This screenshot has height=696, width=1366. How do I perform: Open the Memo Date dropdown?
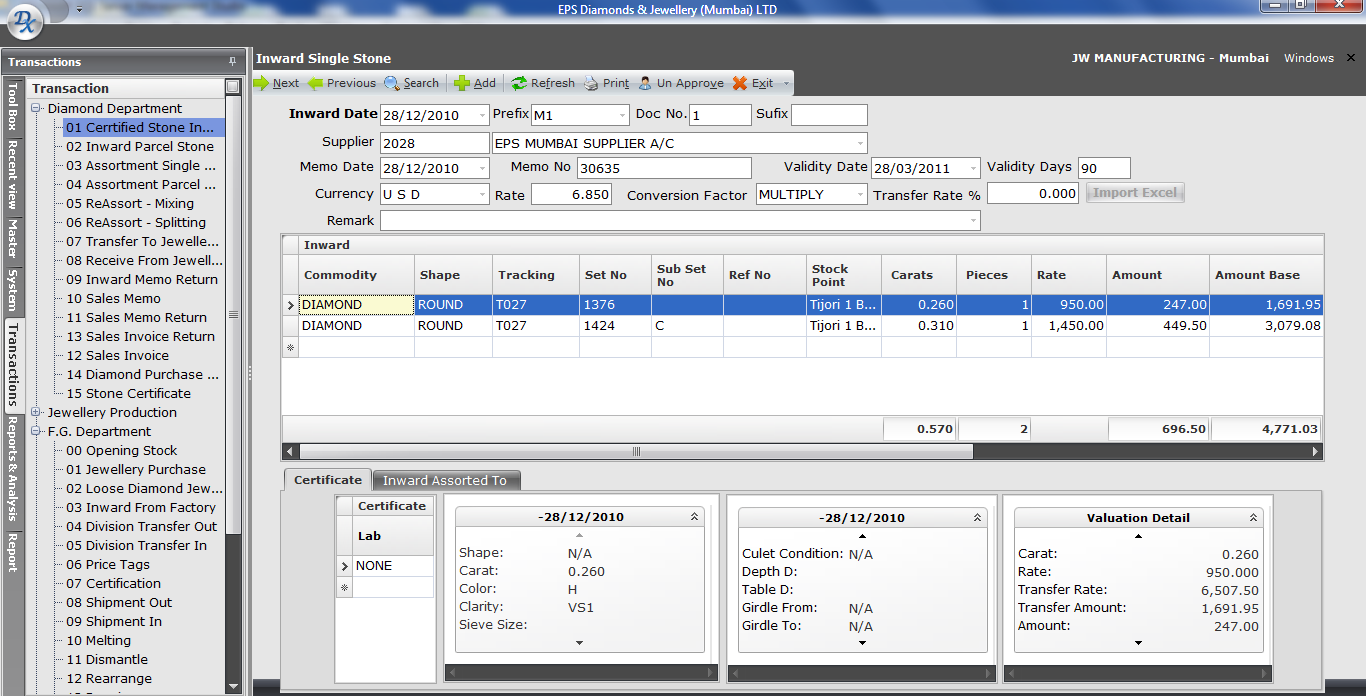point(483,168)
